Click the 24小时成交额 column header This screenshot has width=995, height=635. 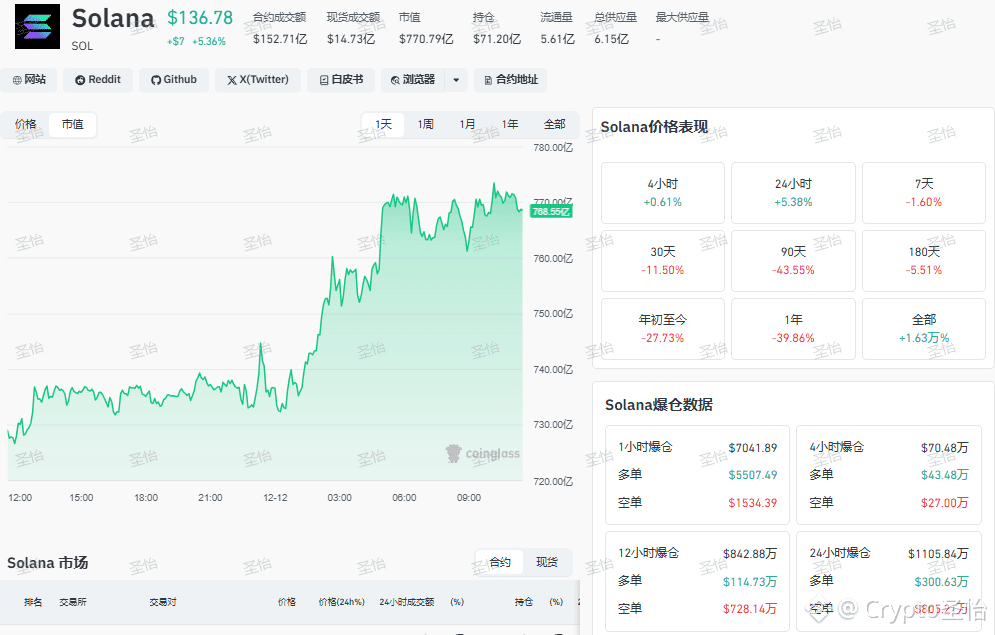click(x=406, y=602)
